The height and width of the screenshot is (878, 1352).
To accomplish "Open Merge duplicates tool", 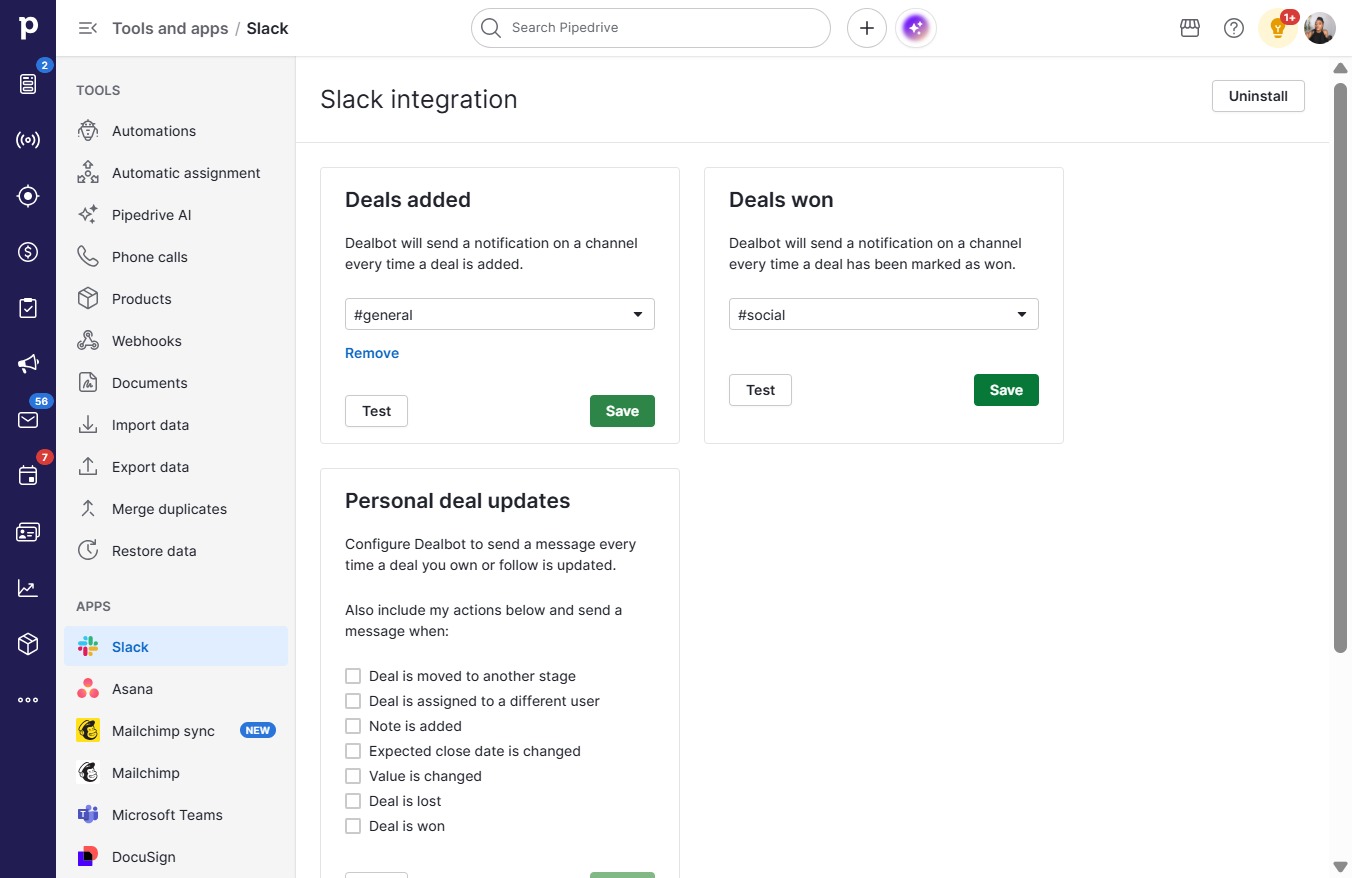I will pyautogui.click(x=176, y=509).
